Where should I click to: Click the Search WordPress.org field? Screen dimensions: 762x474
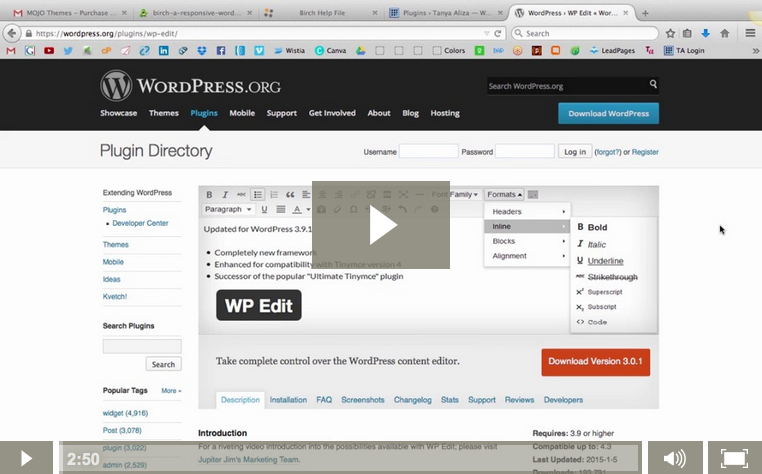click(567, 86)
